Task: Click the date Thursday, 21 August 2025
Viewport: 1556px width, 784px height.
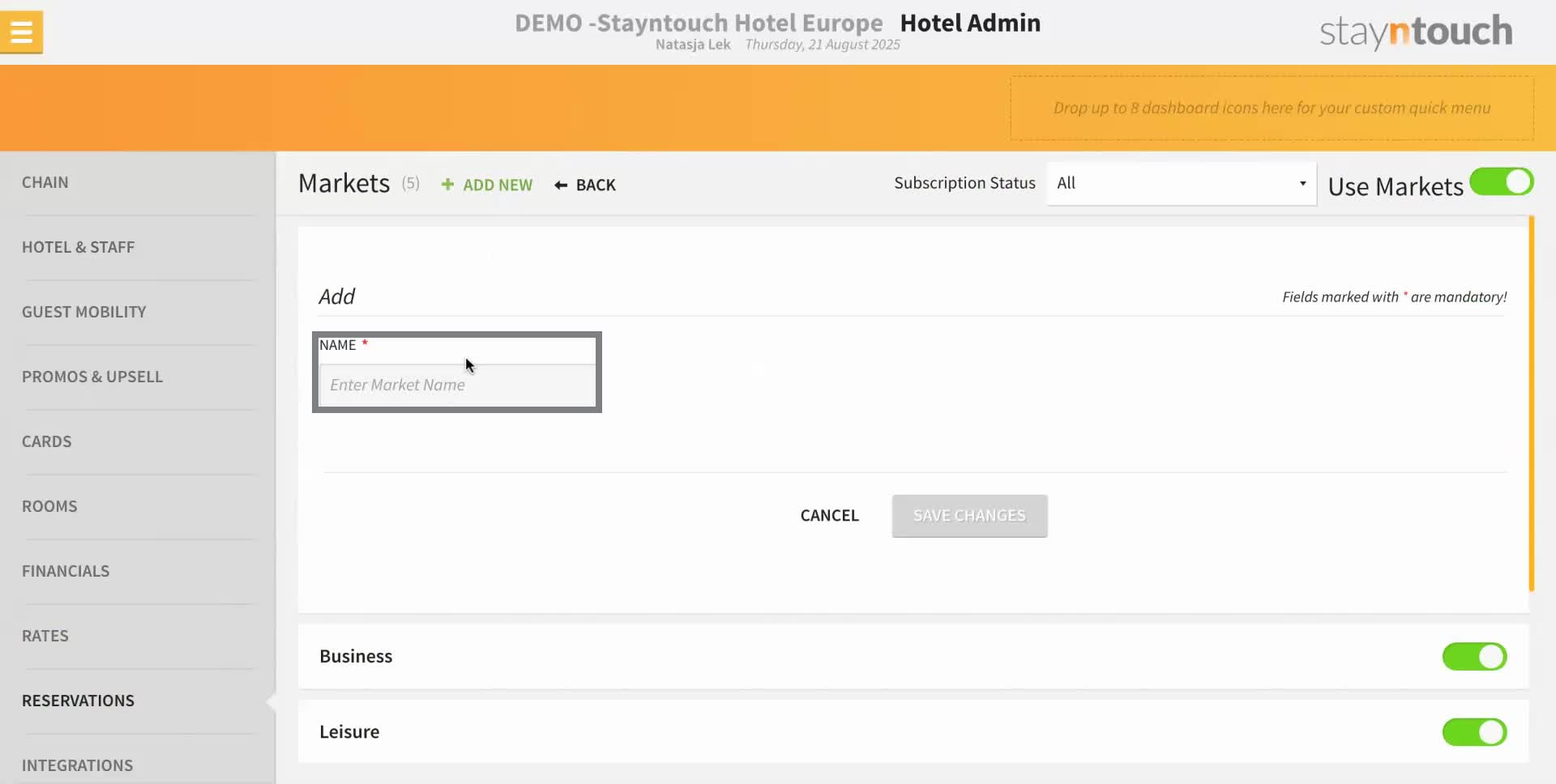Action: [x=823, y=45]
